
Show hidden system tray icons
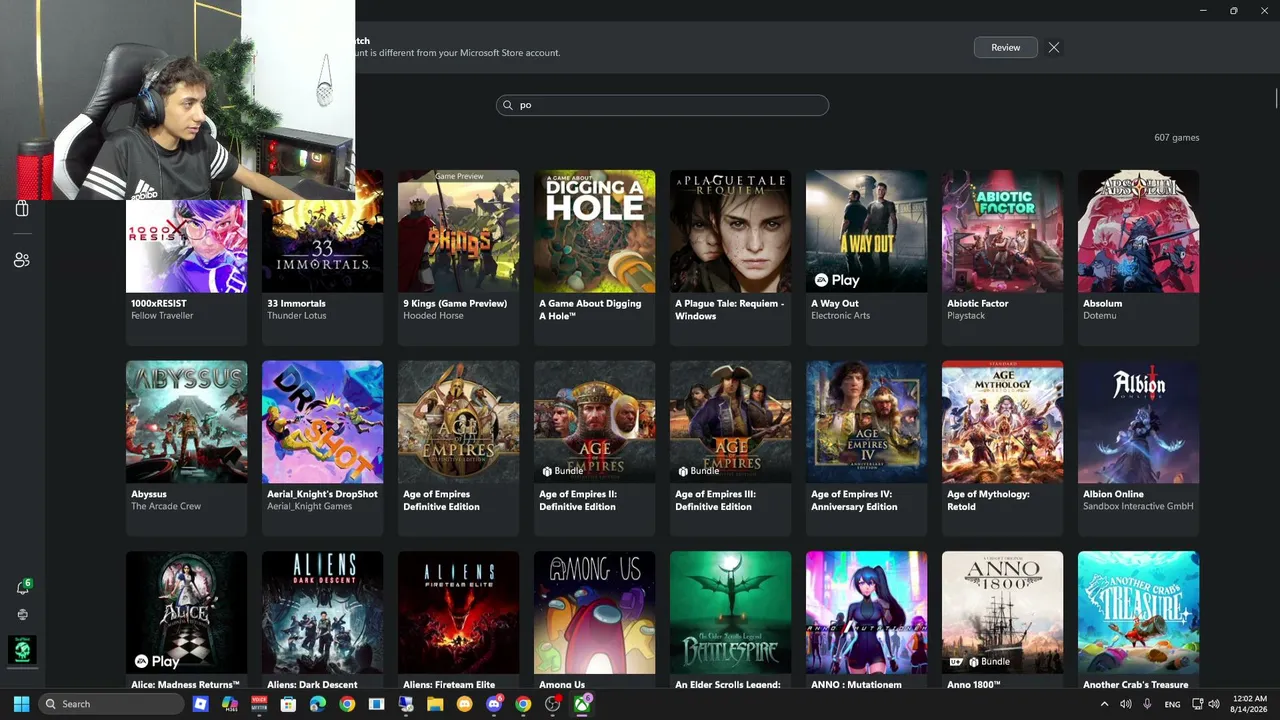pos(1104,704)
